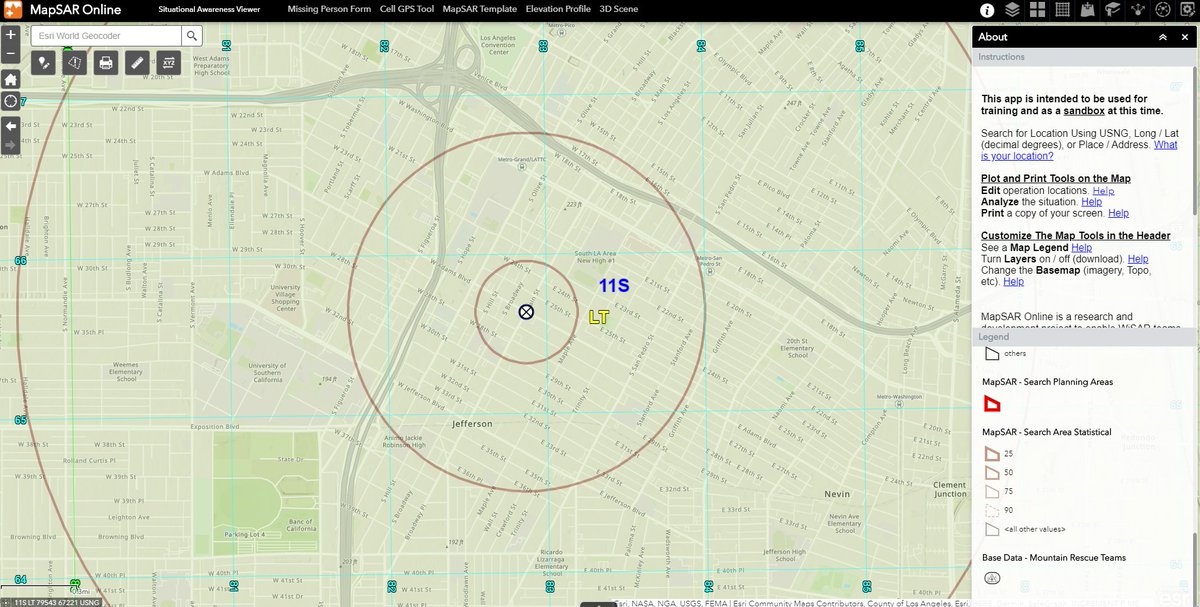Open the Cell GPS Tool link
The image size is (1200, 607).
pos(407,9)
